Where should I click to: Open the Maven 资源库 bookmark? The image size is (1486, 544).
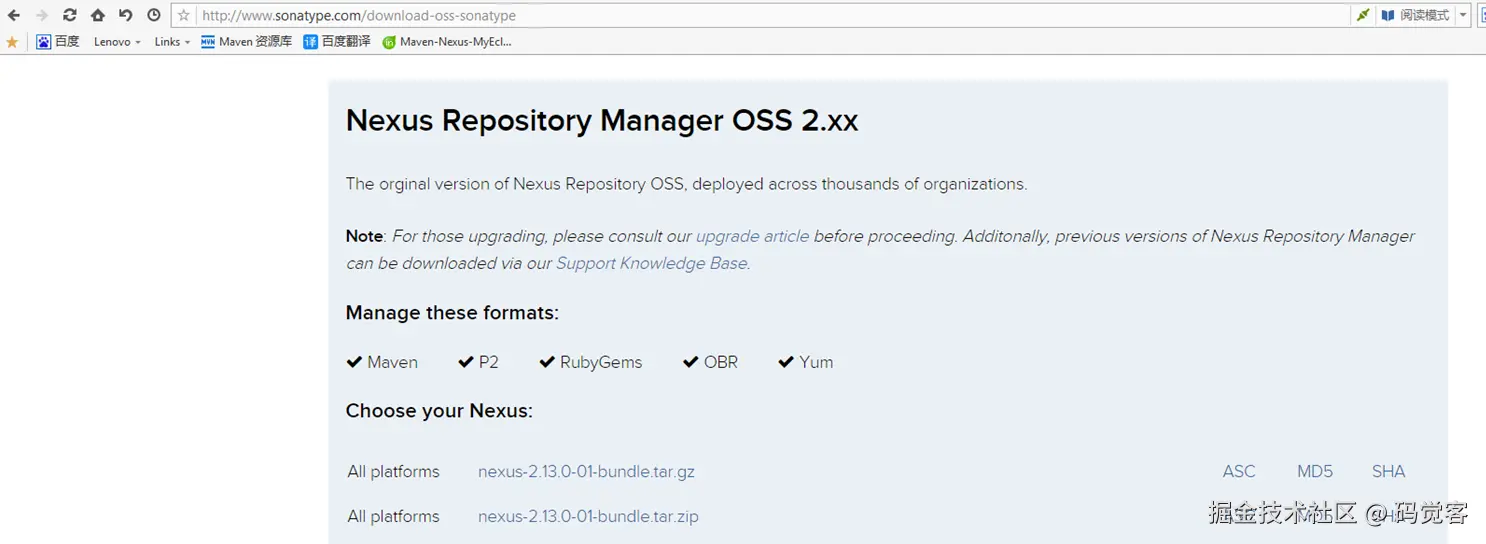point(246,42)
